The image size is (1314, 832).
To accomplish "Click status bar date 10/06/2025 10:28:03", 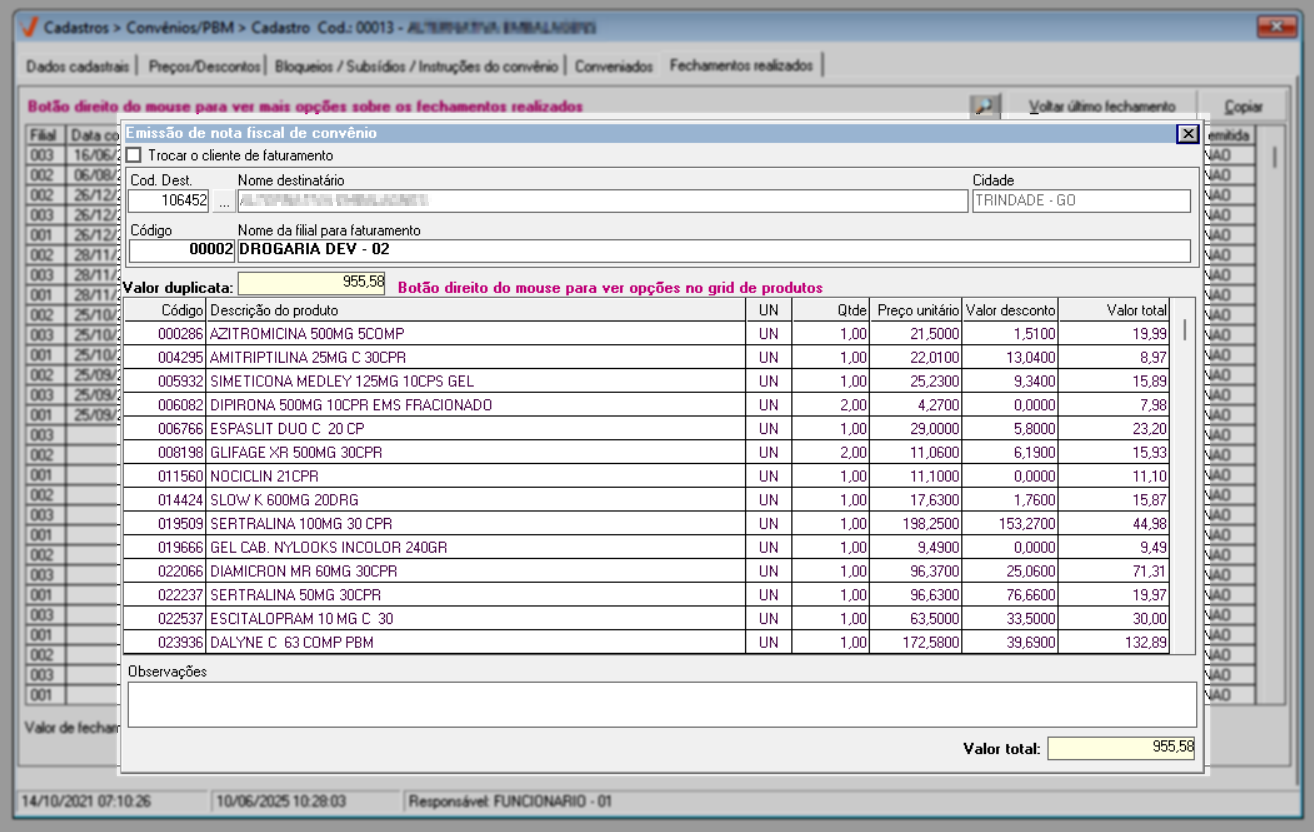I will [280, 801].
